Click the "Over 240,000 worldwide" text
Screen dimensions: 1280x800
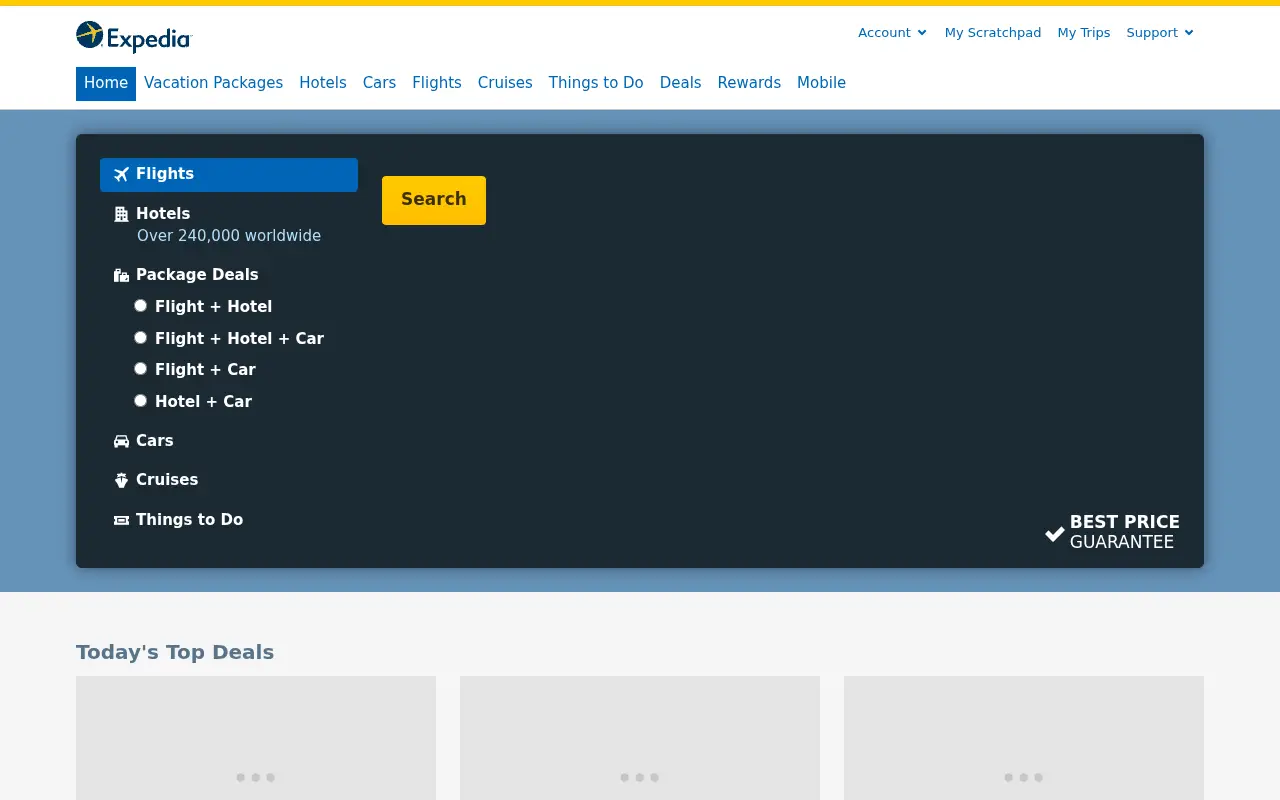tap(229, 236)
